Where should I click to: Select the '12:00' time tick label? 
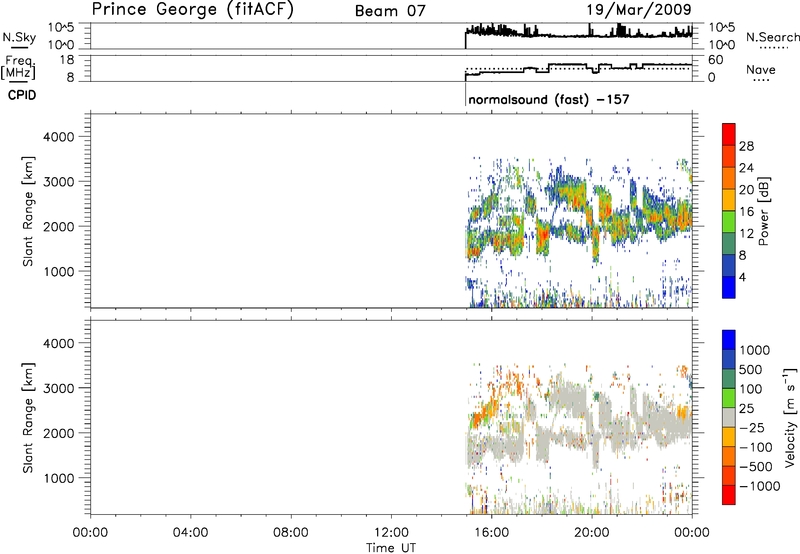coord(391,533)
